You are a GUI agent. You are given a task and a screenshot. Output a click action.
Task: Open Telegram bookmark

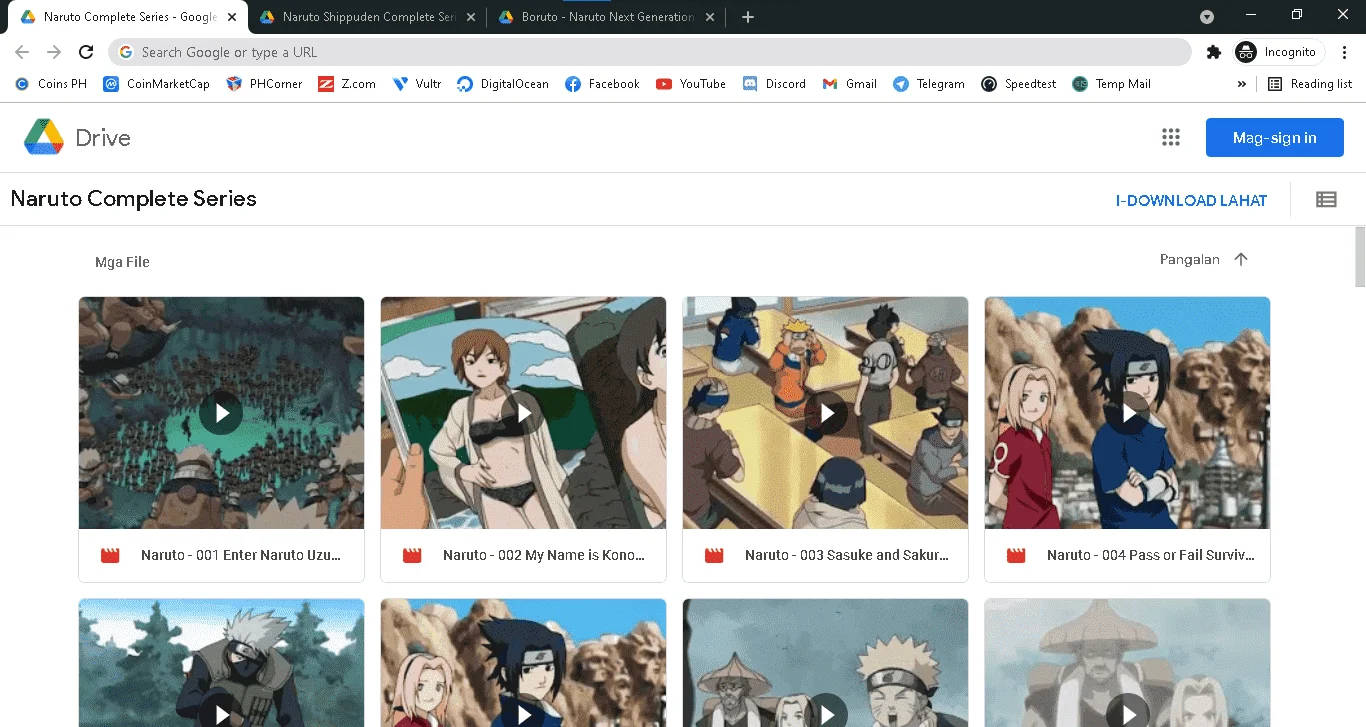coord(929,84)
